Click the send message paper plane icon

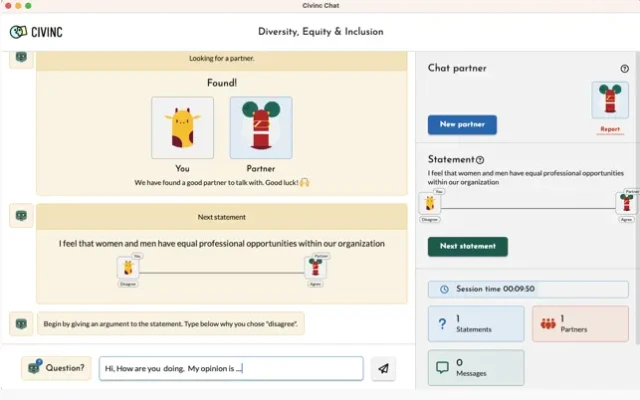coord(383,368)
